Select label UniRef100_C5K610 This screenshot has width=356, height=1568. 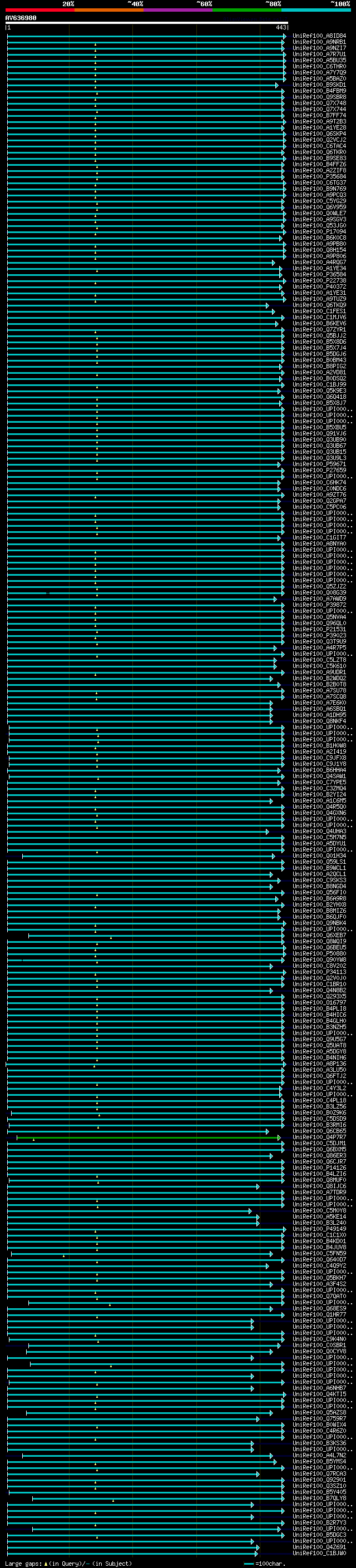pos(319,666)
